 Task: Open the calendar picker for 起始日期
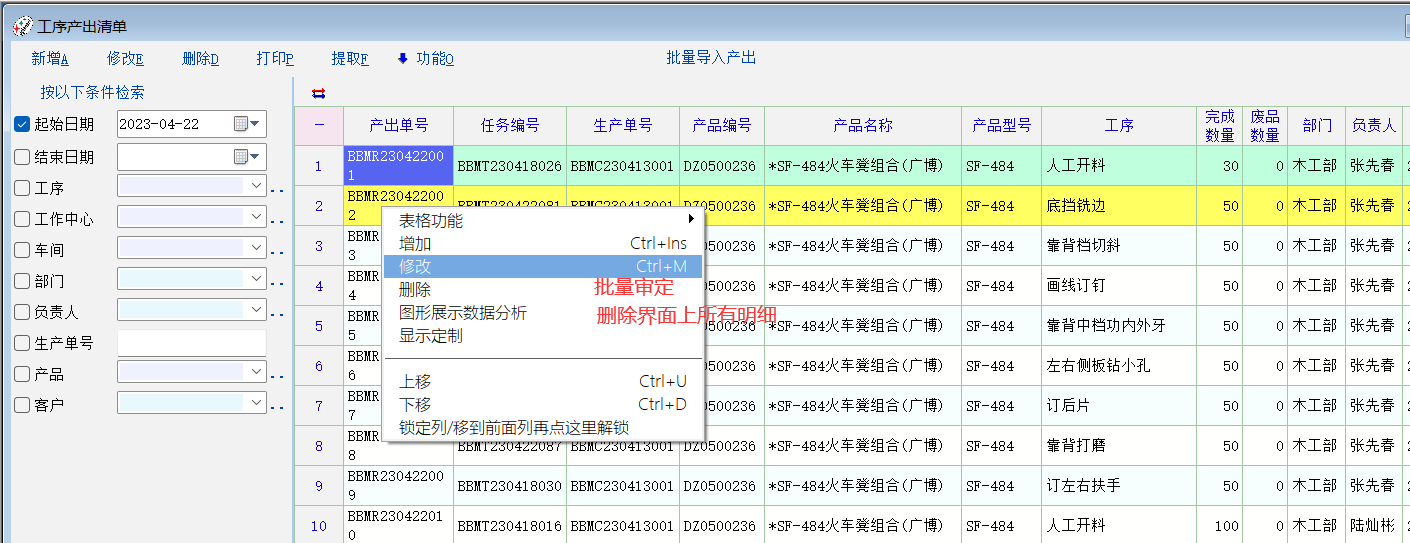coord(246,124)
